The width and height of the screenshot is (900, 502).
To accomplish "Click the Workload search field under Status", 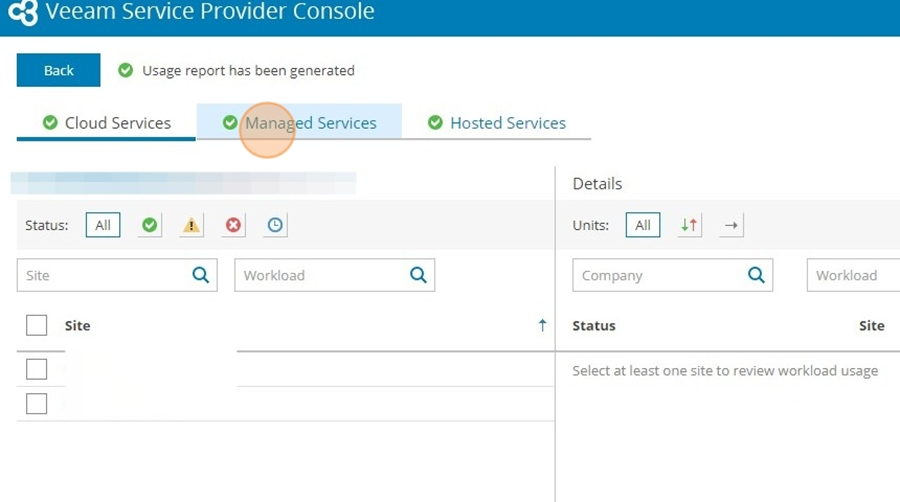I will click(335, 275).
